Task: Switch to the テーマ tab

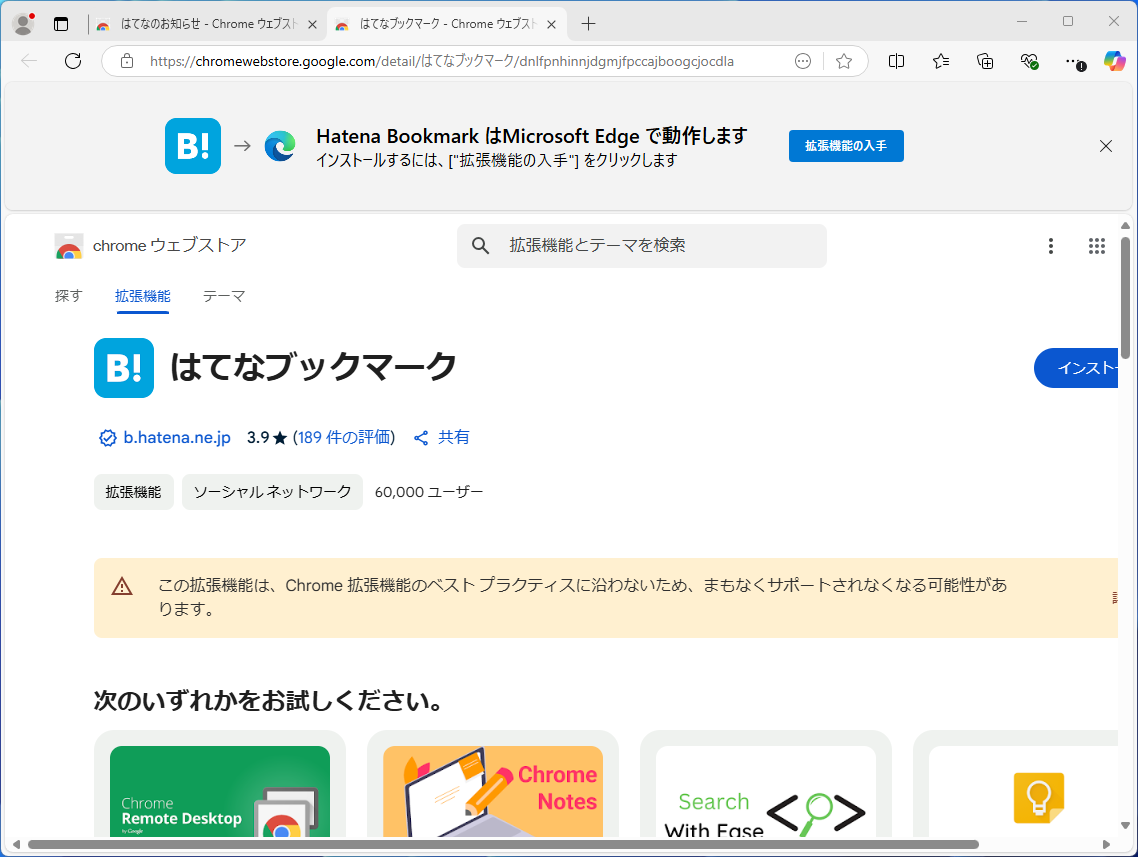Action: coord(223,296)
